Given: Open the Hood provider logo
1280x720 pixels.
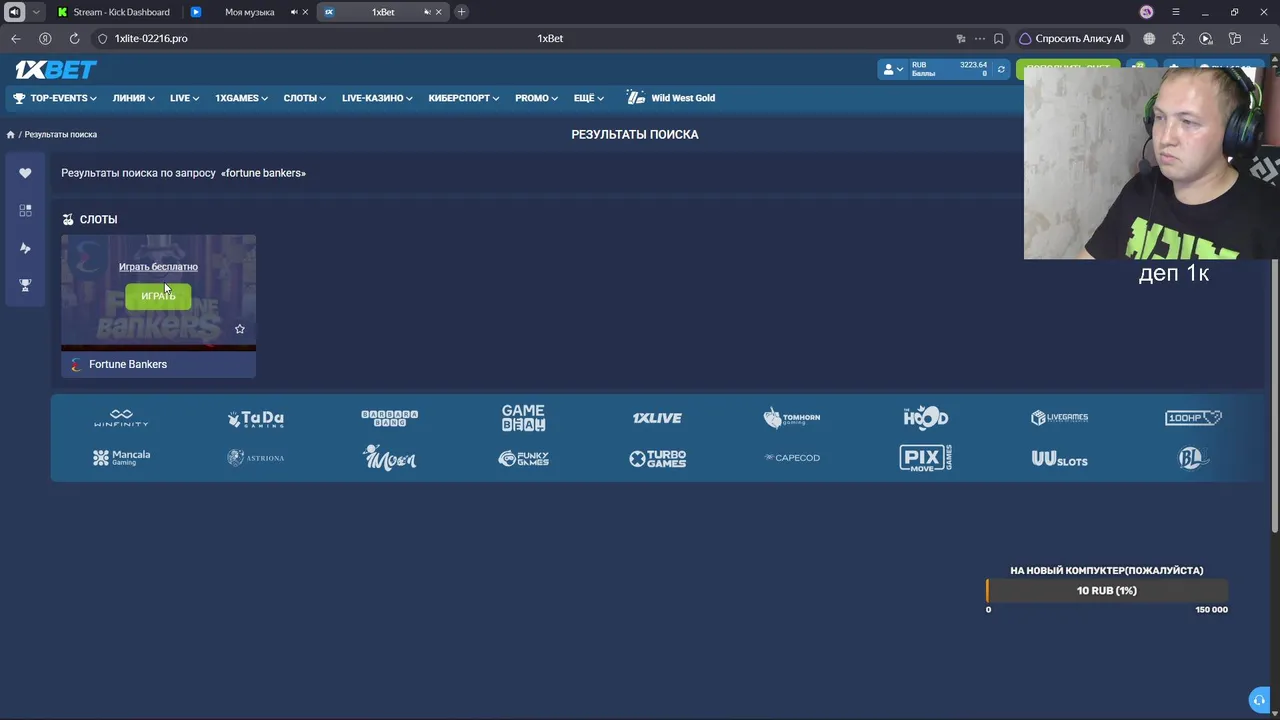Looking at the screenshot, I should (925, 418).
